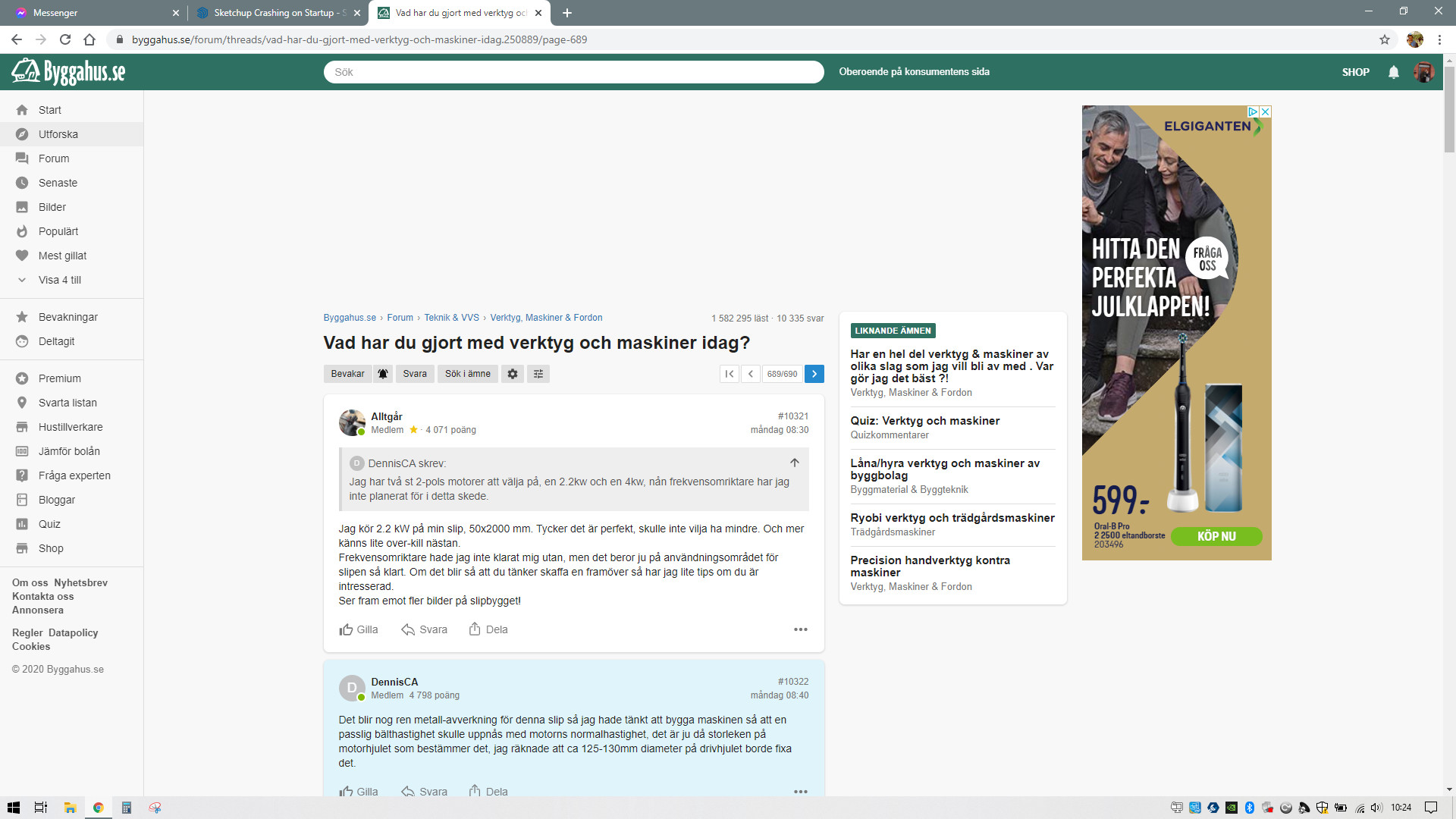Toggle the Bevakar watch button
The width and height of the screenshot is (1456, 819).
click(x=347, y=374)
